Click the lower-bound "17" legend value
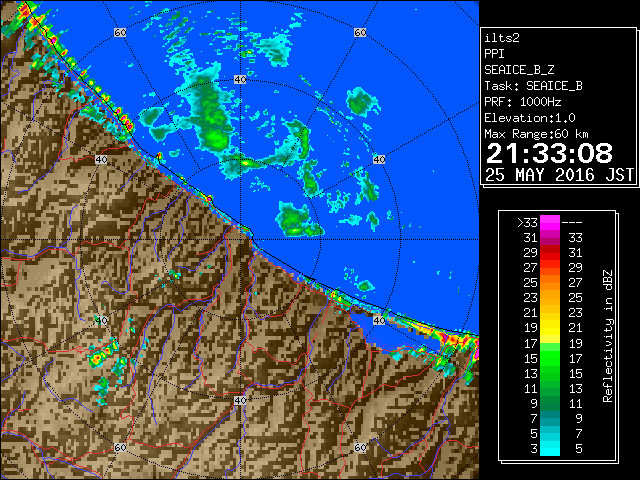 click(531, 344)
